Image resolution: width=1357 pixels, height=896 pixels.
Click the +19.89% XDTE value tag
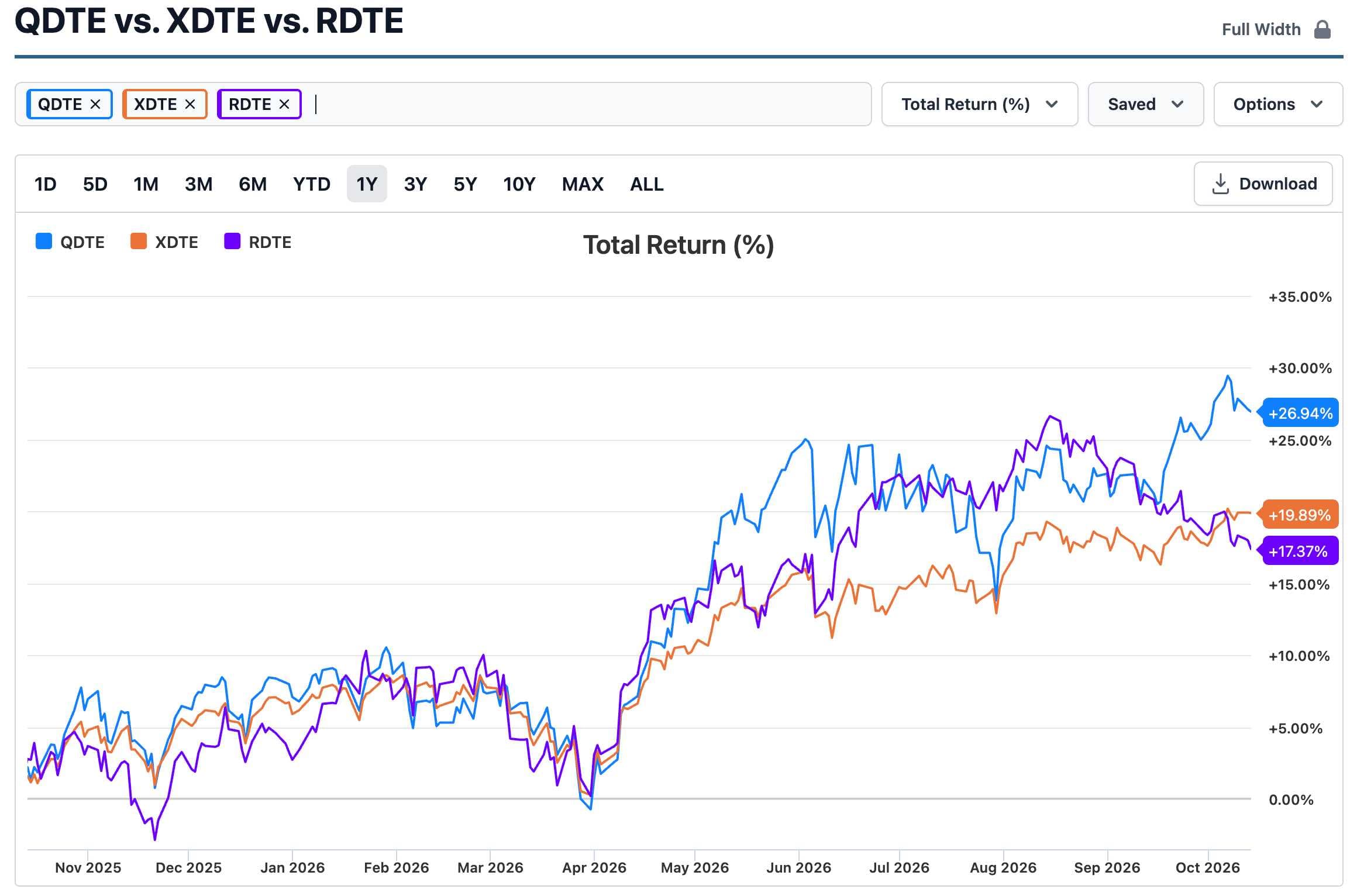(x=1300, y=515)
